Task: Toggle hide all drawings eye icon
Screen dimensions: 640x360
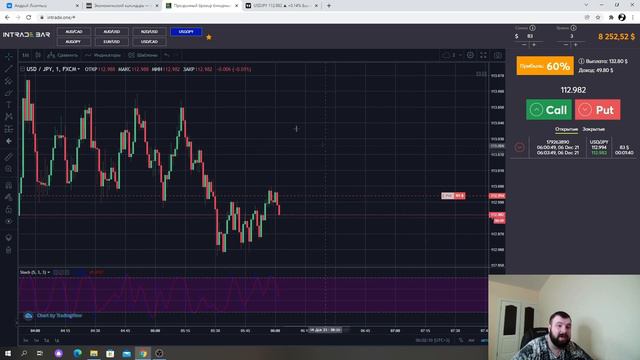Action: click(9, 221)
